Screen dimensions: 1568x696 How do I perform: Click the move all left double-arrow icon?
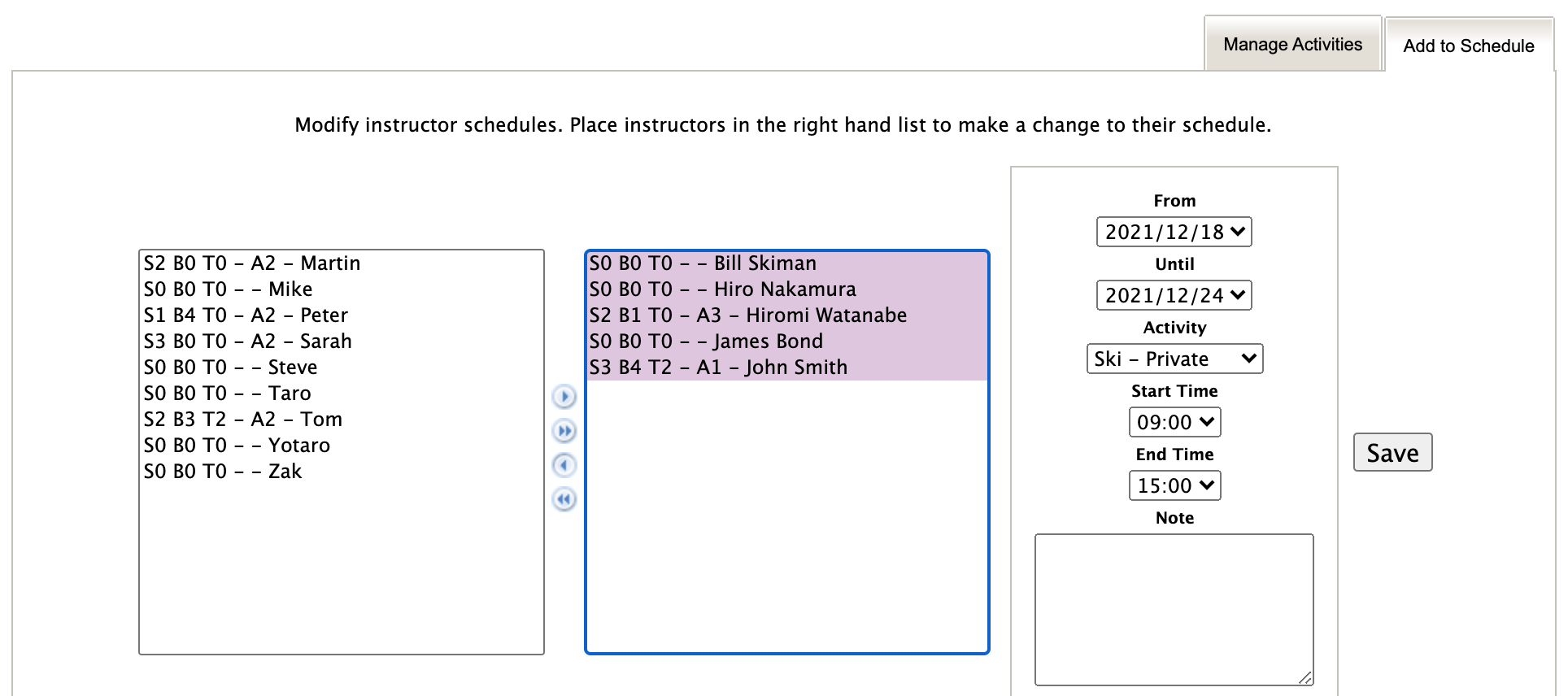pos(564,499)
